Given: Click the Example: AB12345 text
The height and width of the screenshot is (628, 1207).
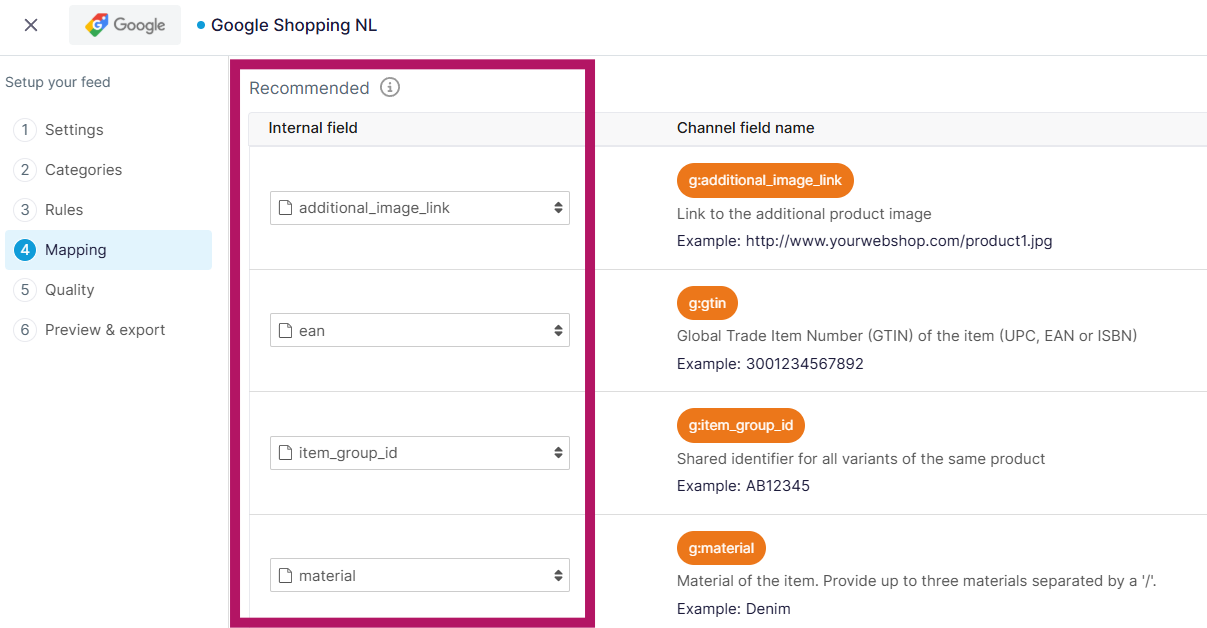Looking at the screenshot, I should coord(743,486).
